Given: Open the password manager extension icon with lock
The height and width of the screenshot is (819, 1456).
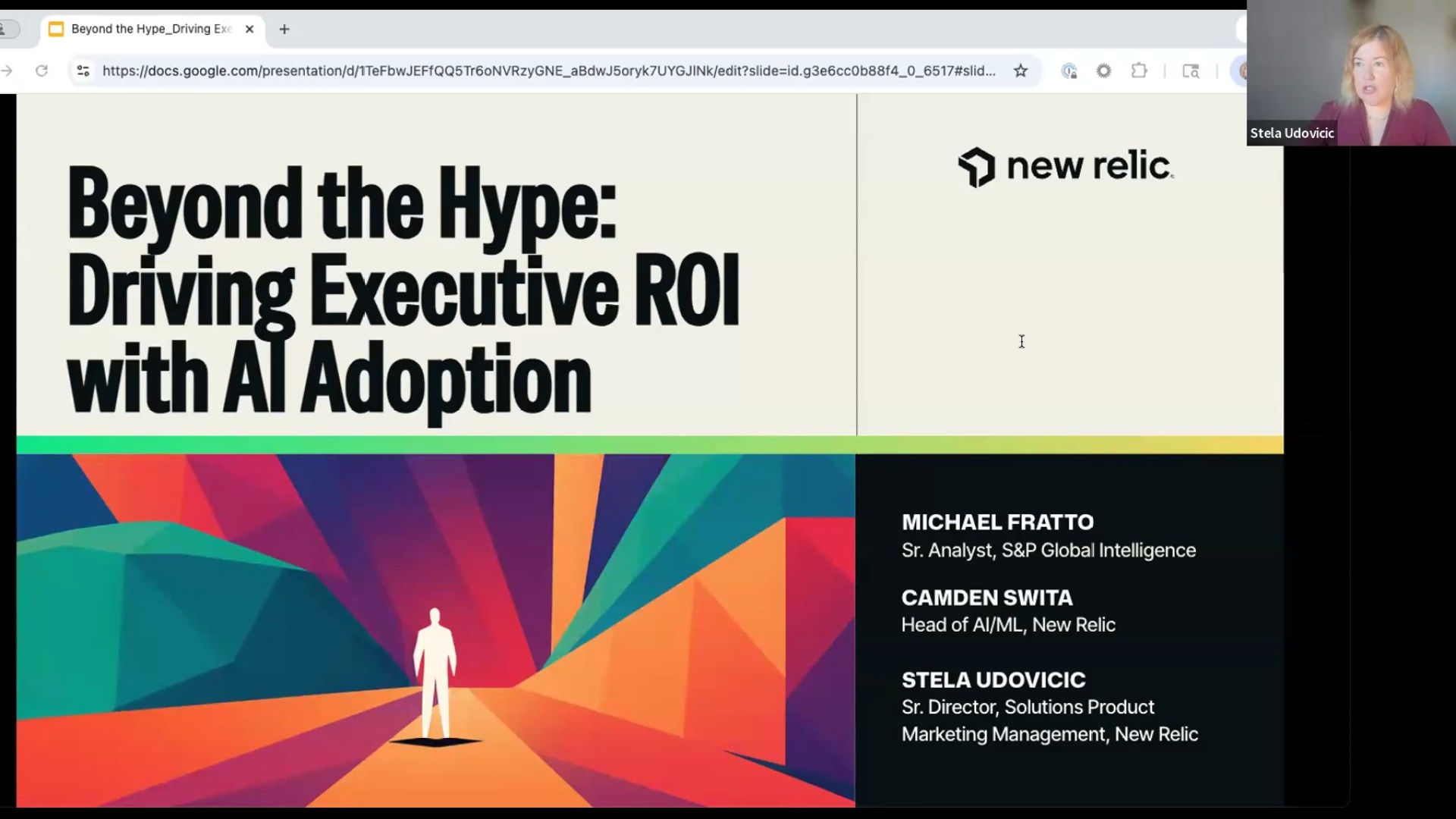Looking at the screenshot, I should 1069,71.
